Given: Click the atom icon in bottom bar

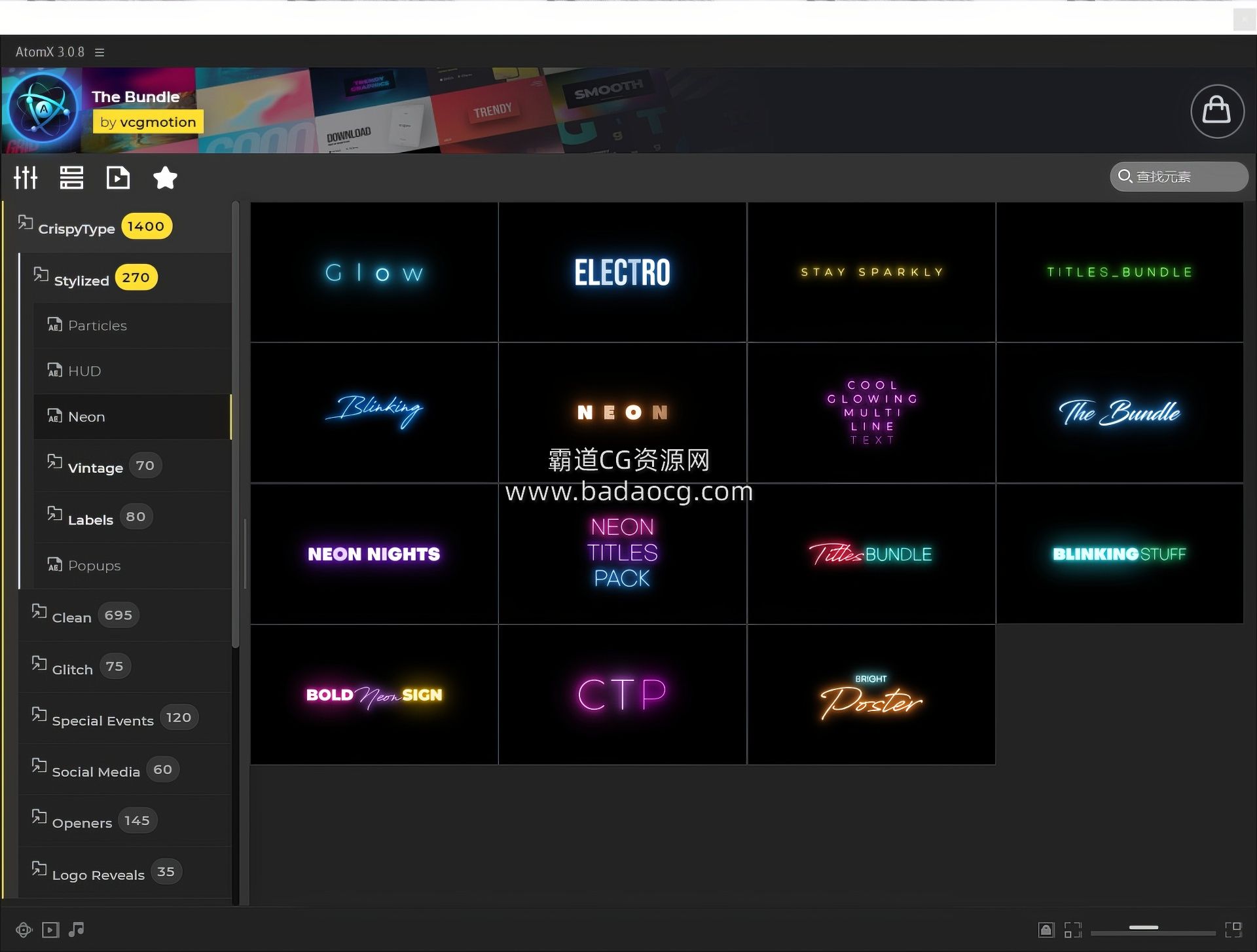Looking at the screenshot, I should point(24,930).
